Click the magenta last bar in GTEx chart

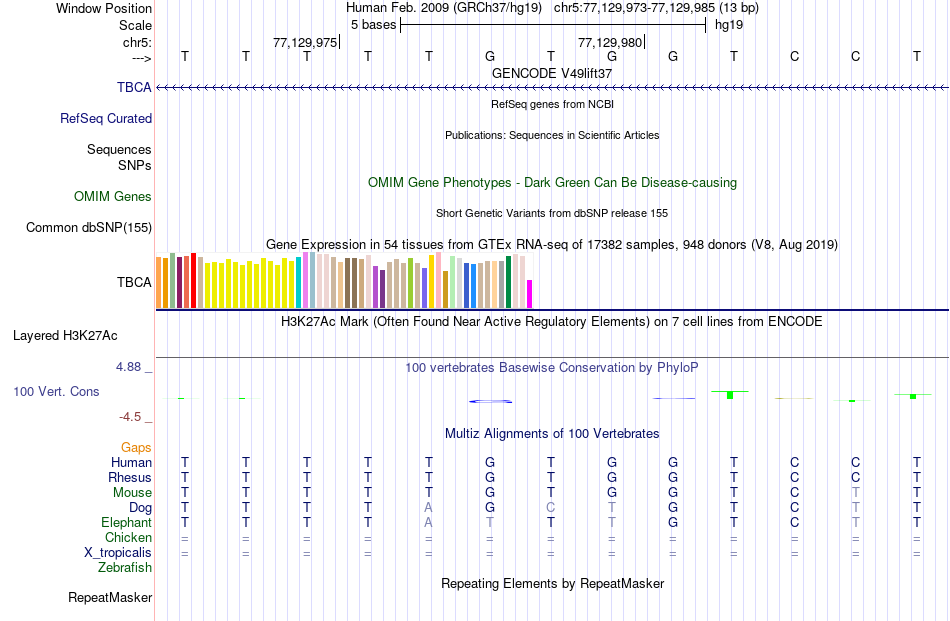(530, 294)
